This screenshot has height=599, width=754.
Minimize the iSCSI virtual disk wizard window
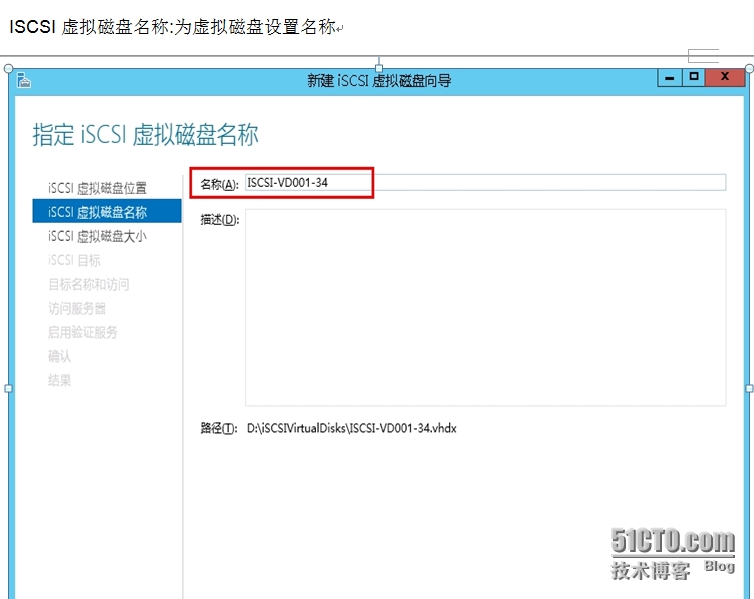pos(669,77)
